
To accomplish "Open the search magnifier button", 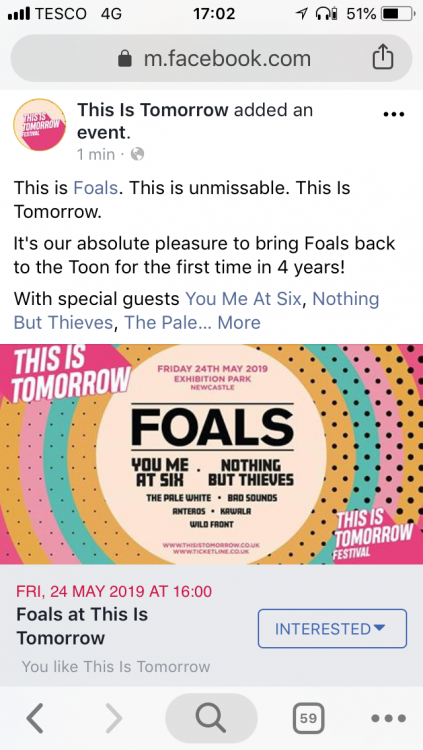I will [x=211, y=718].
